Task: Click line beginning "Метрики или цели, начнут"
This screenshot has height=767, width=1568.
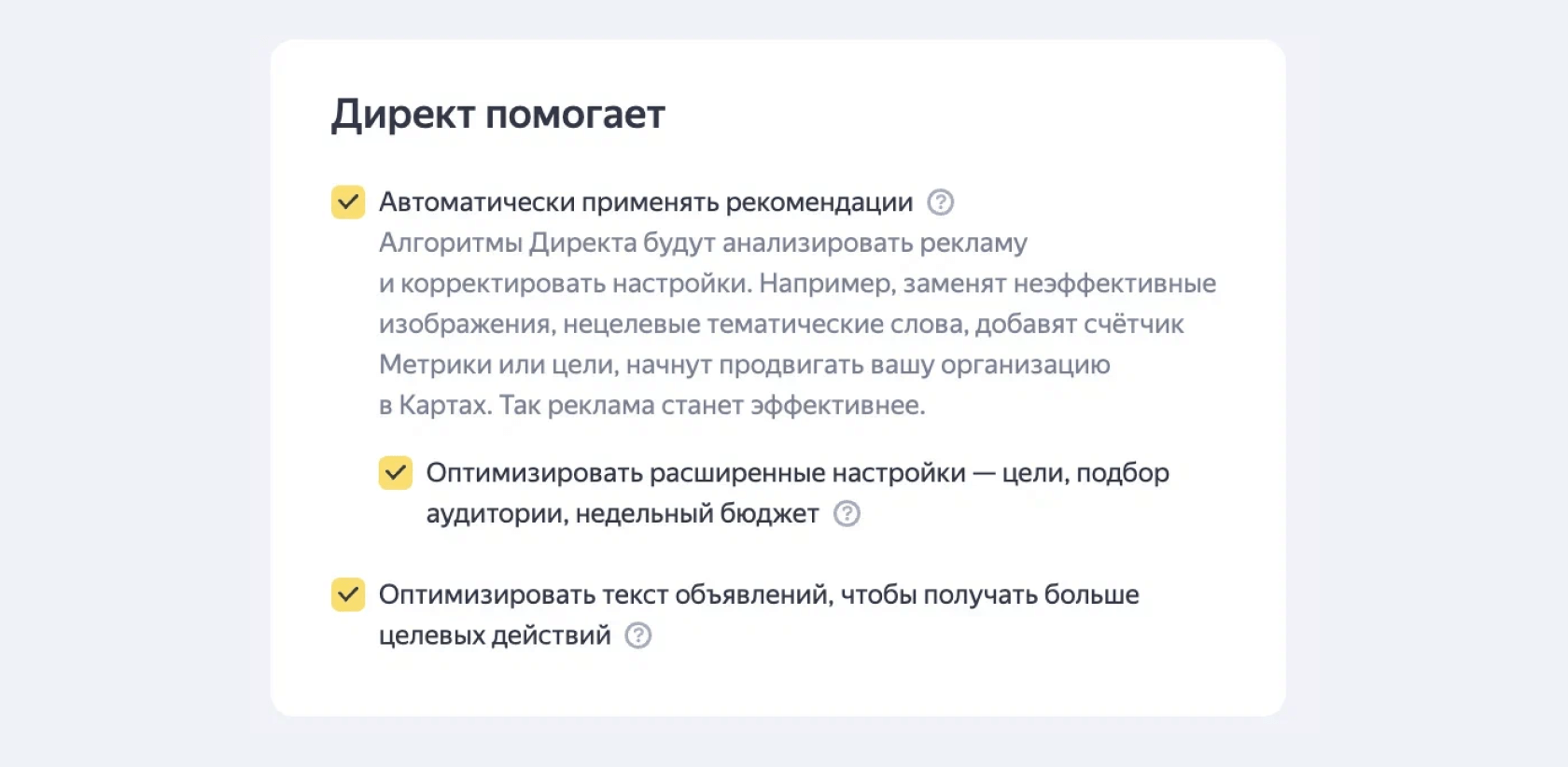Action: (745, 365)
